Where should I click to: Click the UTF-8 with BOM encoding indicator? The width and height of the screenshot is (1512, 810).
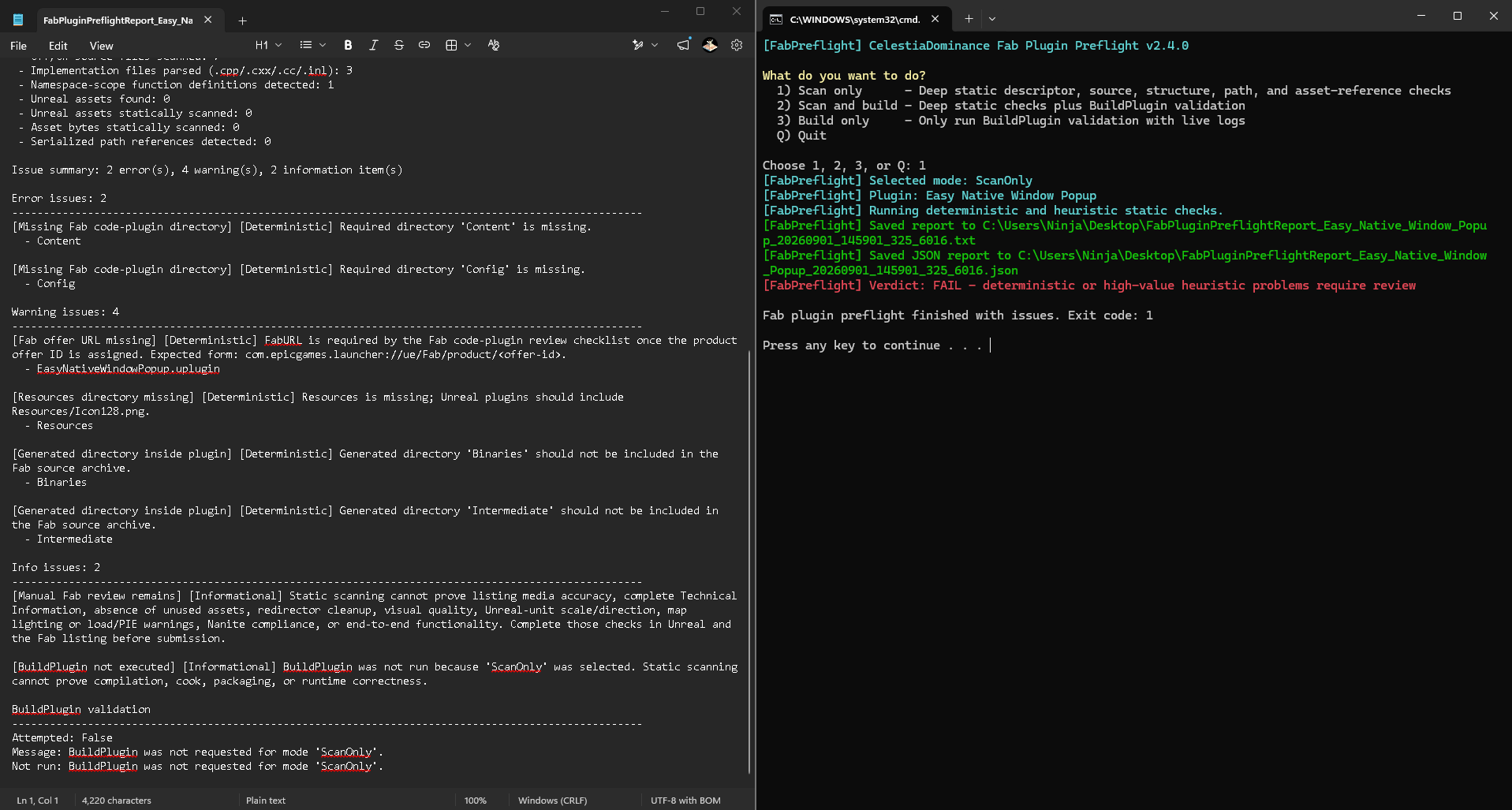[685, 800]
